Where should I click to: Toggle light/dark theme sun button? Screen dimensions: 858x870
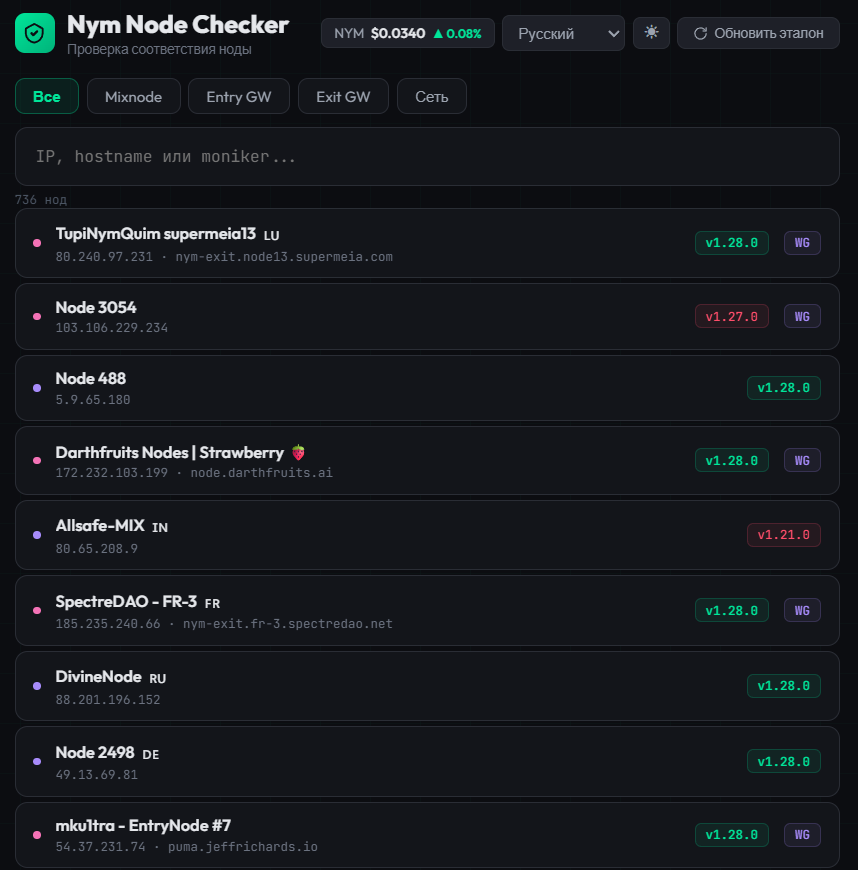(x=651, y=33)
